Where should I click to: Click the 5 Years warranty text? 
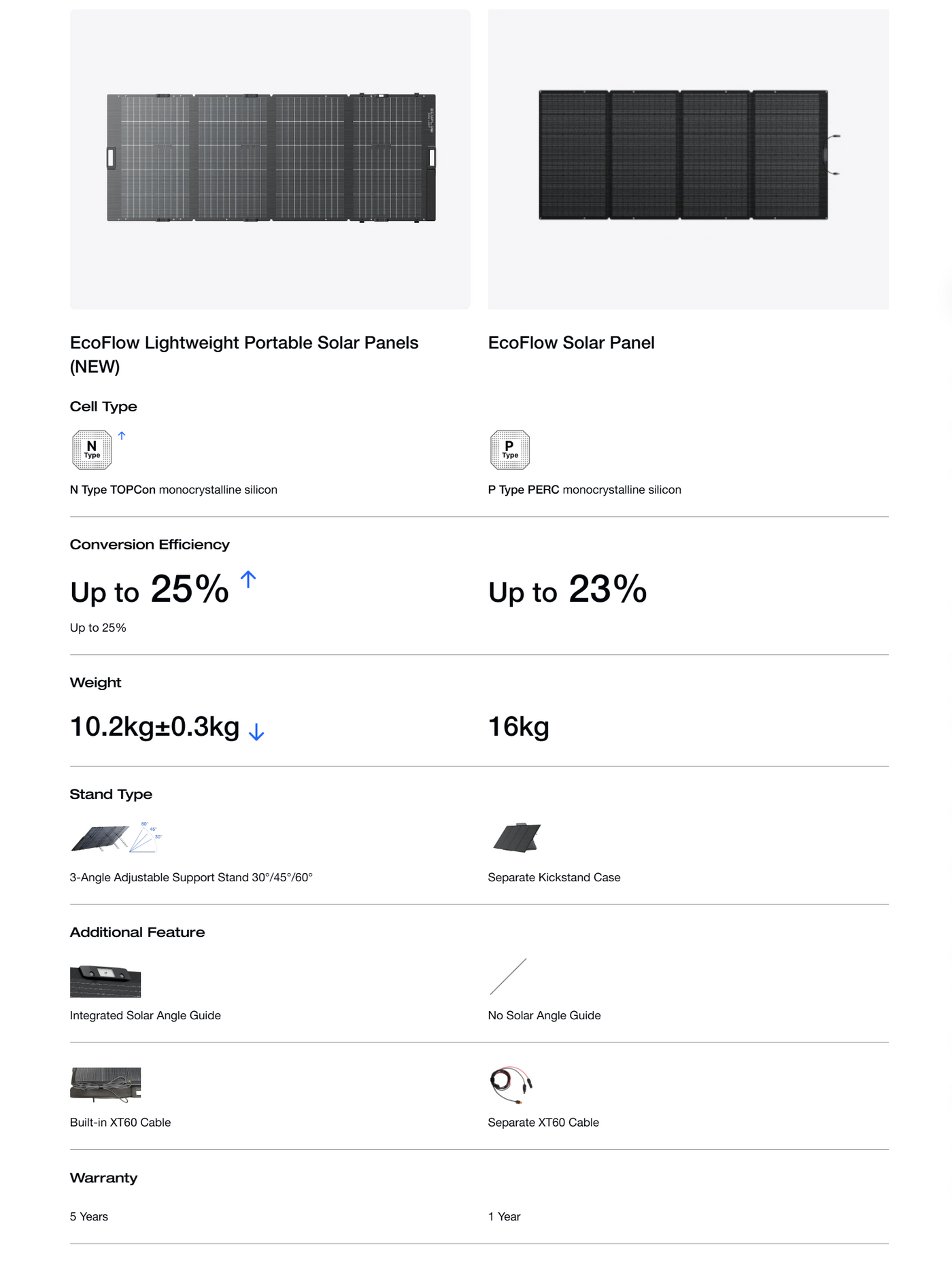click(89, 1216)
